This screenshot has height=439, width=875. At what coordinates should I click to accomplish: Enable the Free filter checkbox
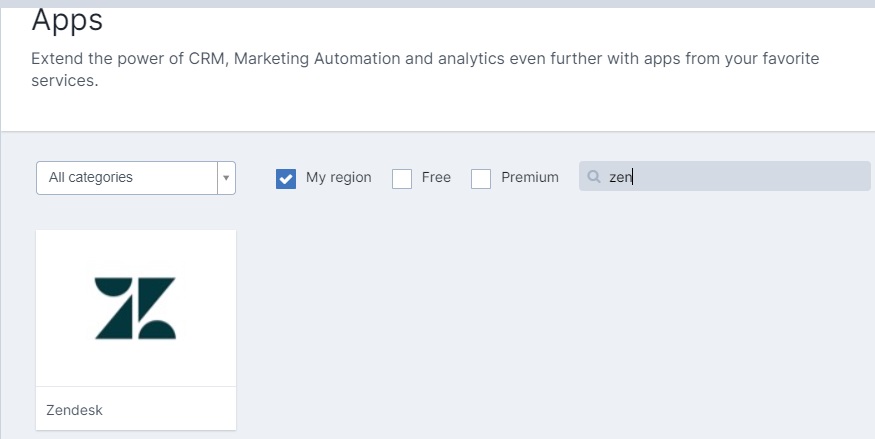click(402, 179)
